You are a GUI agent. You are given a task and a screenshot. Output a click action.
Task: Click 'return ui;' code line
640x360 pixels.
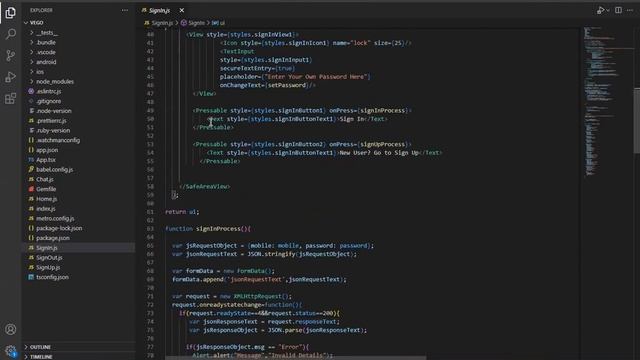182,212
